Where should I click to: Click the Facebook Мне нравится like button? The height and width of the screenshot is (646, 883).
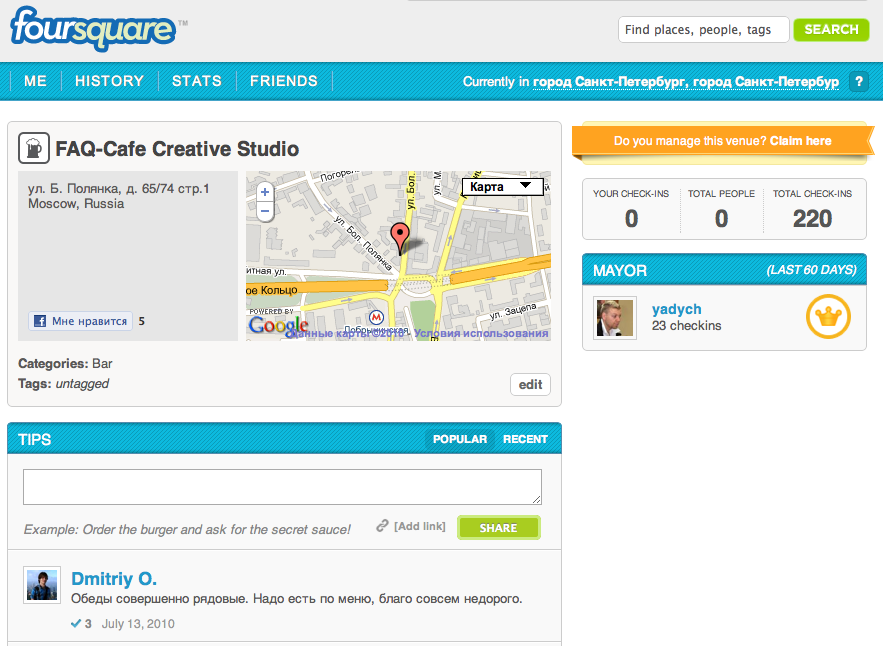pos(81,321)
